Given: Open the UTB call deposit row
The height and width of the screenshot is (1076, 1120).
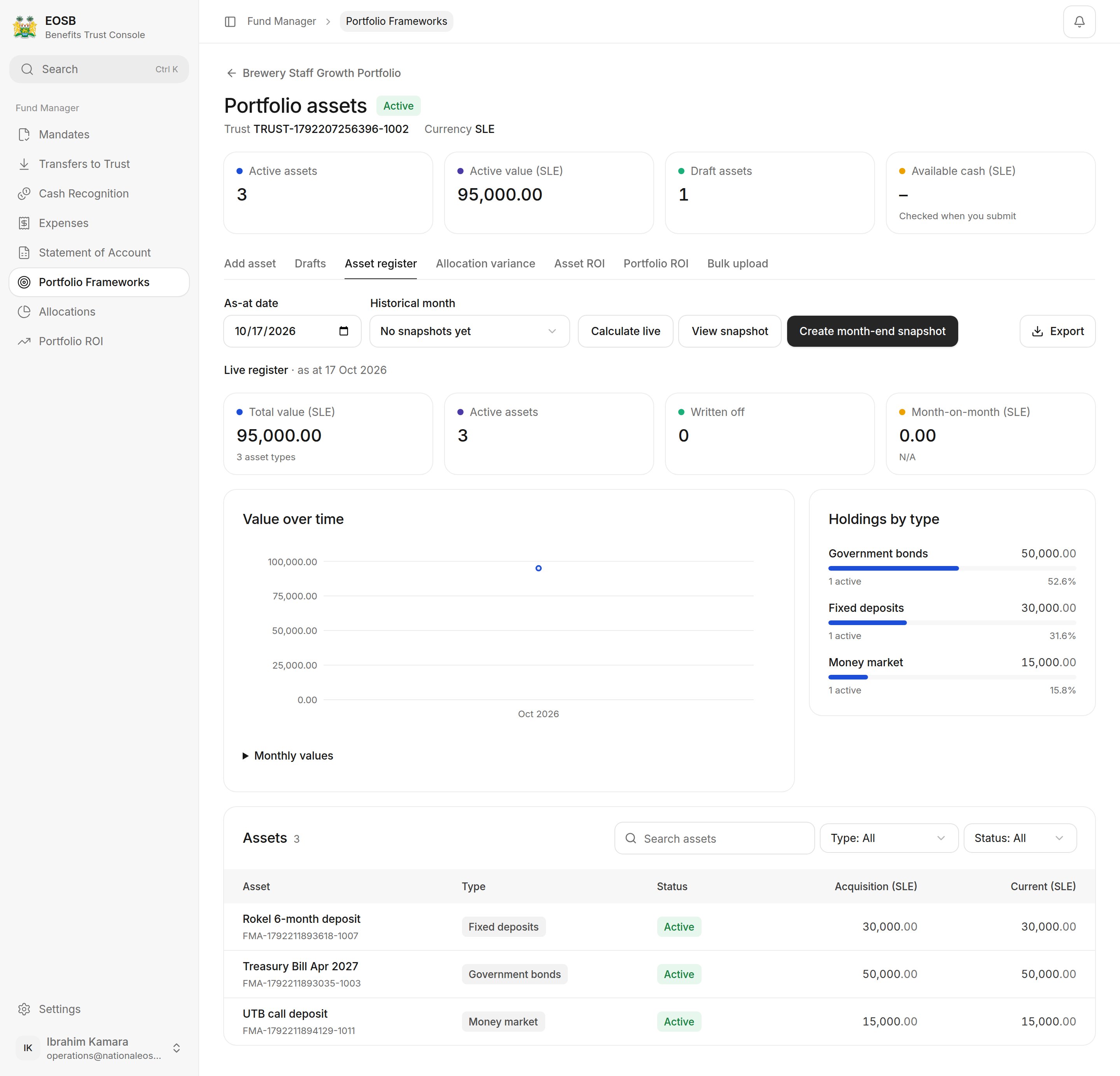Looking at the screenshot, I should click(x=659, y=1022).
